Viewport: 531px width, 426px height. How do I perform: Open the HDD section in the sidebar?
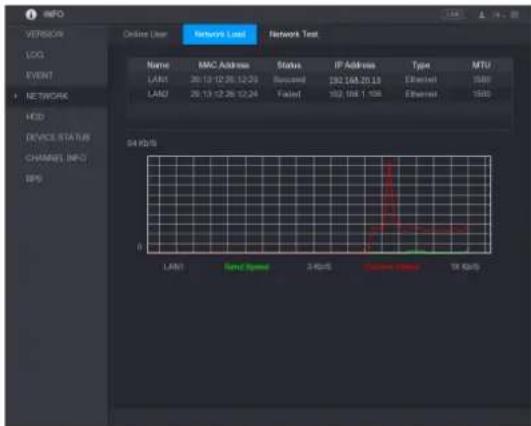35,117
